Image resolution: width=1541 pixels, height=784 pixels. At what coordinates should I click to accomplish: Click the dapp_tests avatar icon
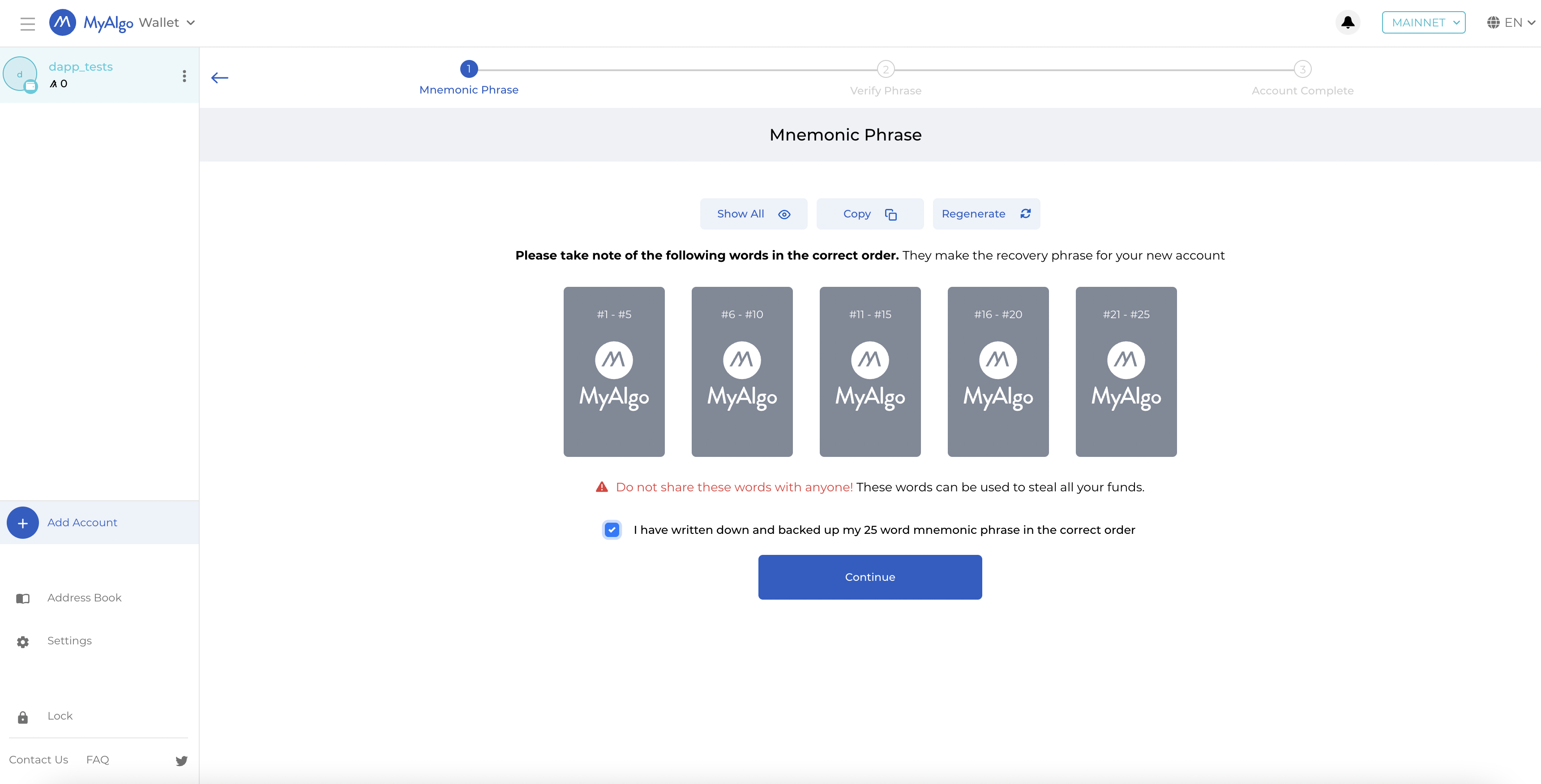pyautogui.click(x=20, y=74)
